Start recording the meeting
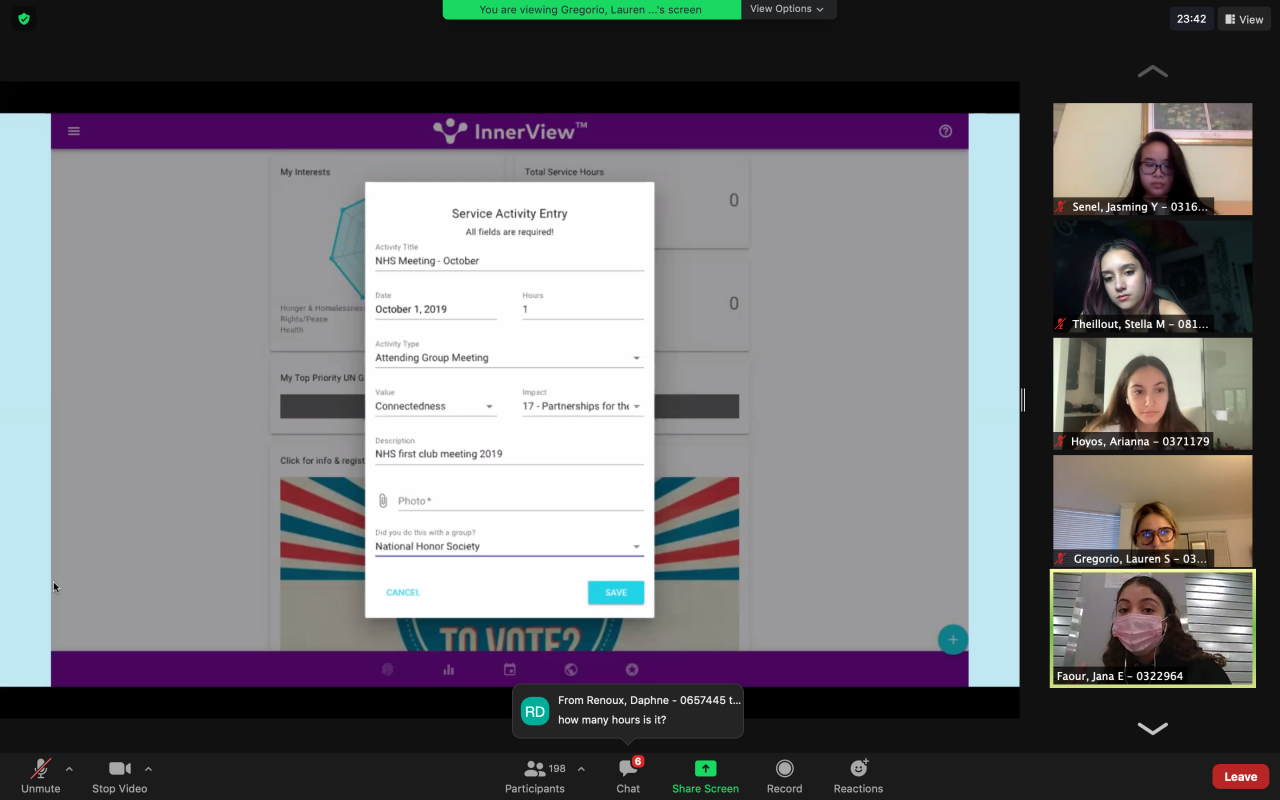This screenshot has width=1280, height=800. click(x=785, y=775)
